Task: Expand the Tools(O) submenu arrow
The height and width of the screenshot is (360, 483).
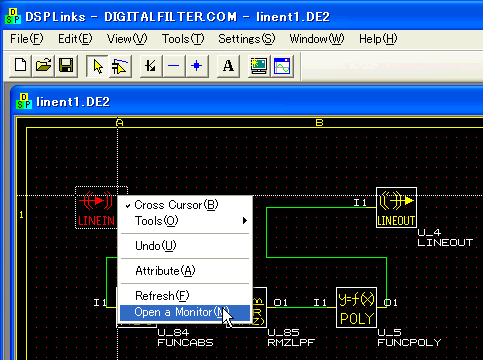Action: tap(245, 221)
